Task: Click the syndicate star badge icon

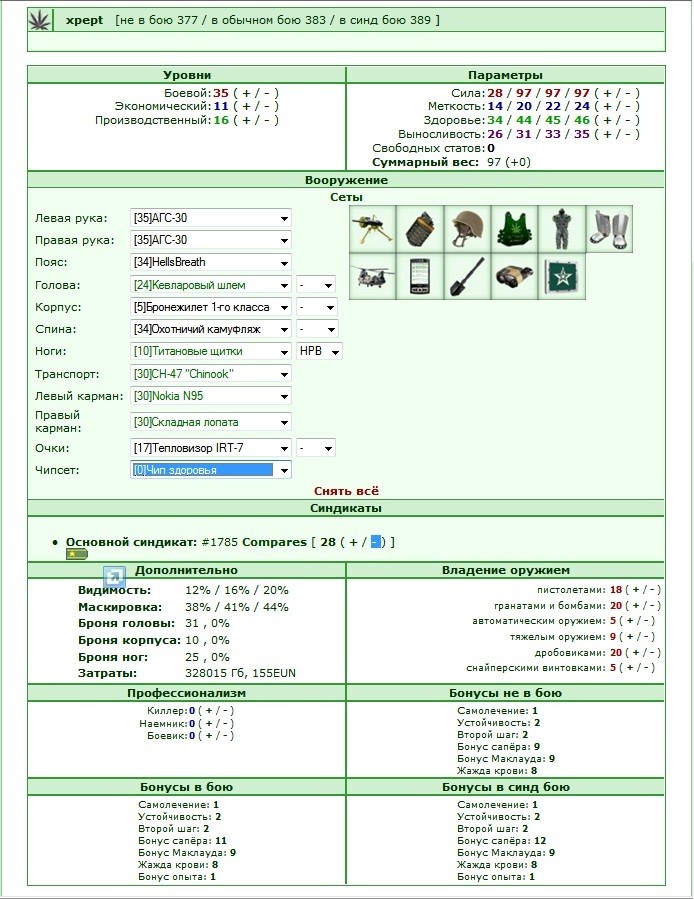Action: (x=76, y=554)
